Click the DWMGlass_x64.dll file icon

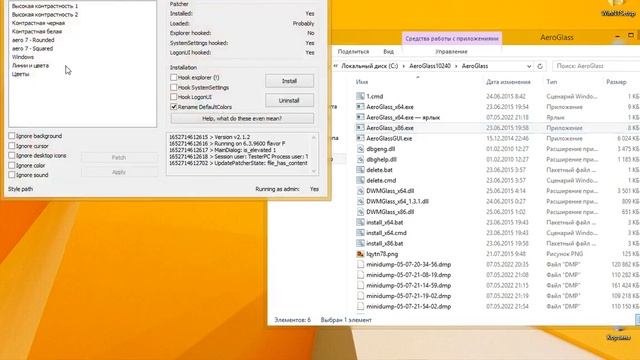pyautogui.click(x=360, y=191)
